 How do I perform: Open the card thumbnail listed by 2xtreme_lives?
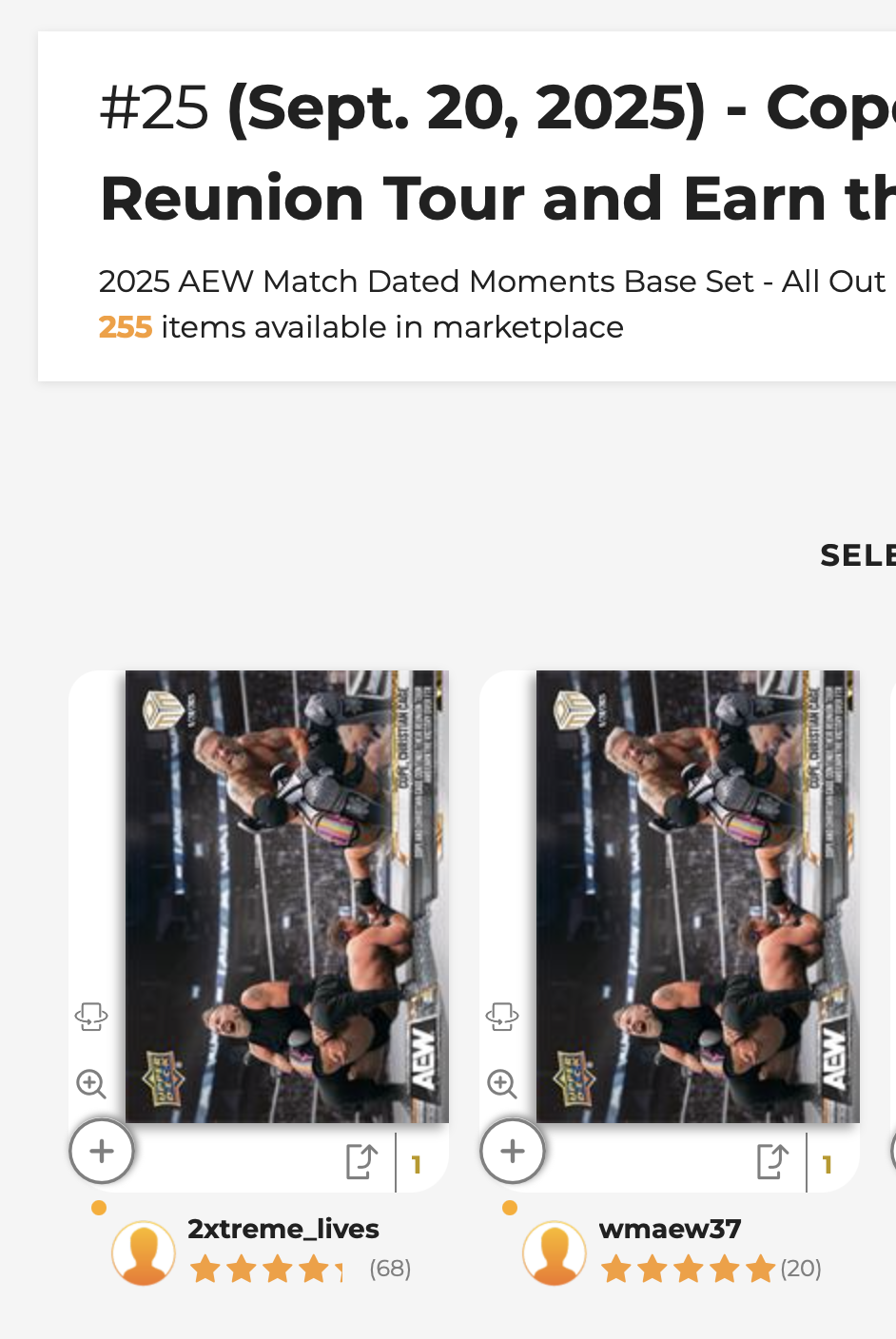point(286,896)
